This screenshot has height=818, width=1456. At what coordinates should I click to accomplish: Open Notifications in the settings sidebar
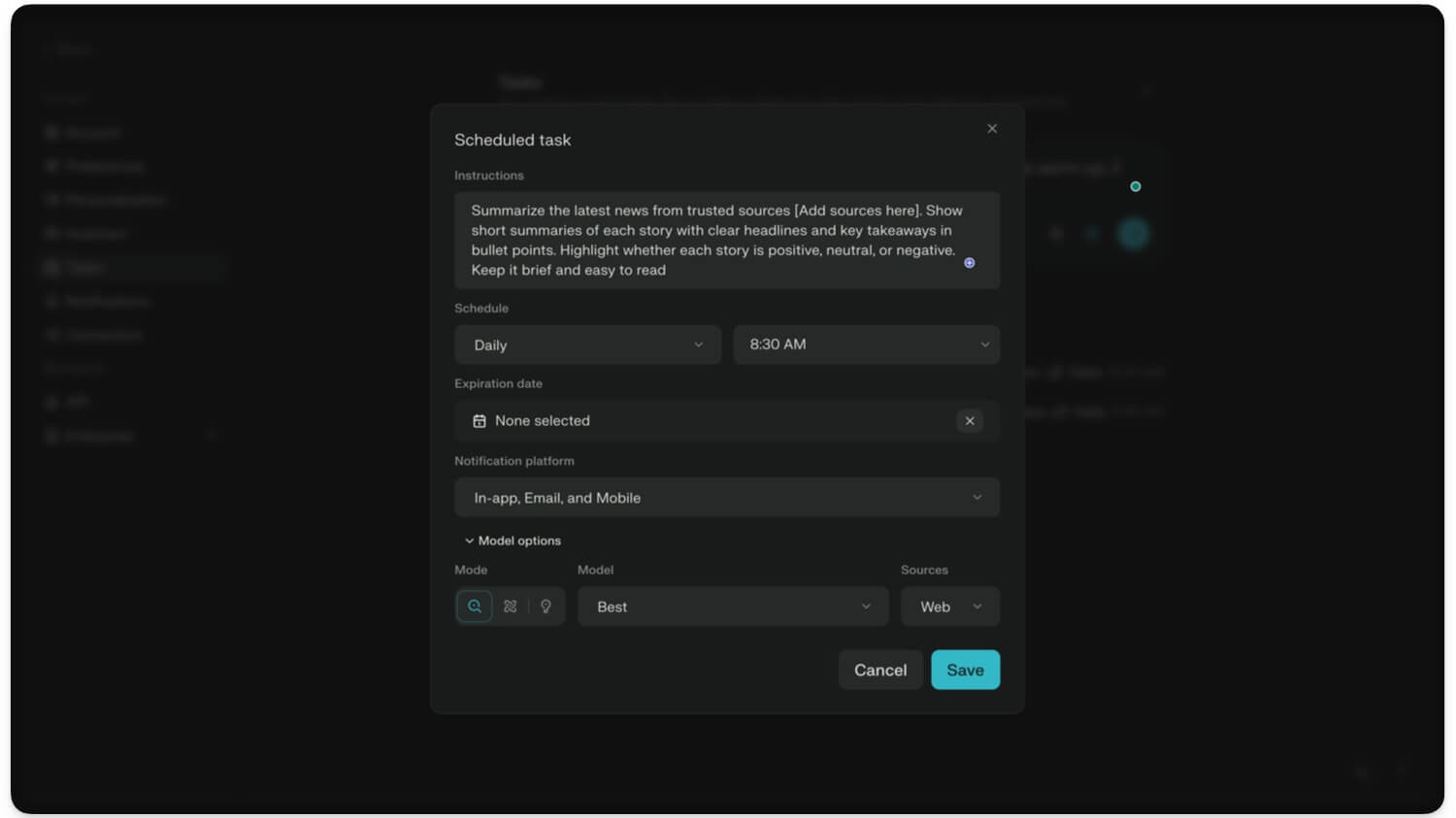[x=107, y=302]
